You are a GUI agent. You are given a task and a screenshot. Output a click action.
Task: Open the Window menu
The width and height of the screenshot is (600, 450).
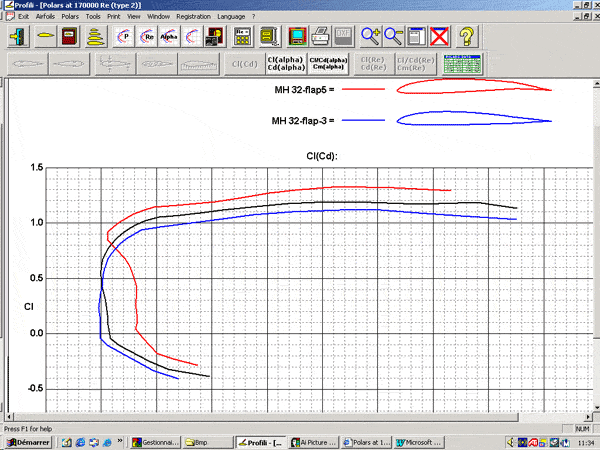coord(158,17)
